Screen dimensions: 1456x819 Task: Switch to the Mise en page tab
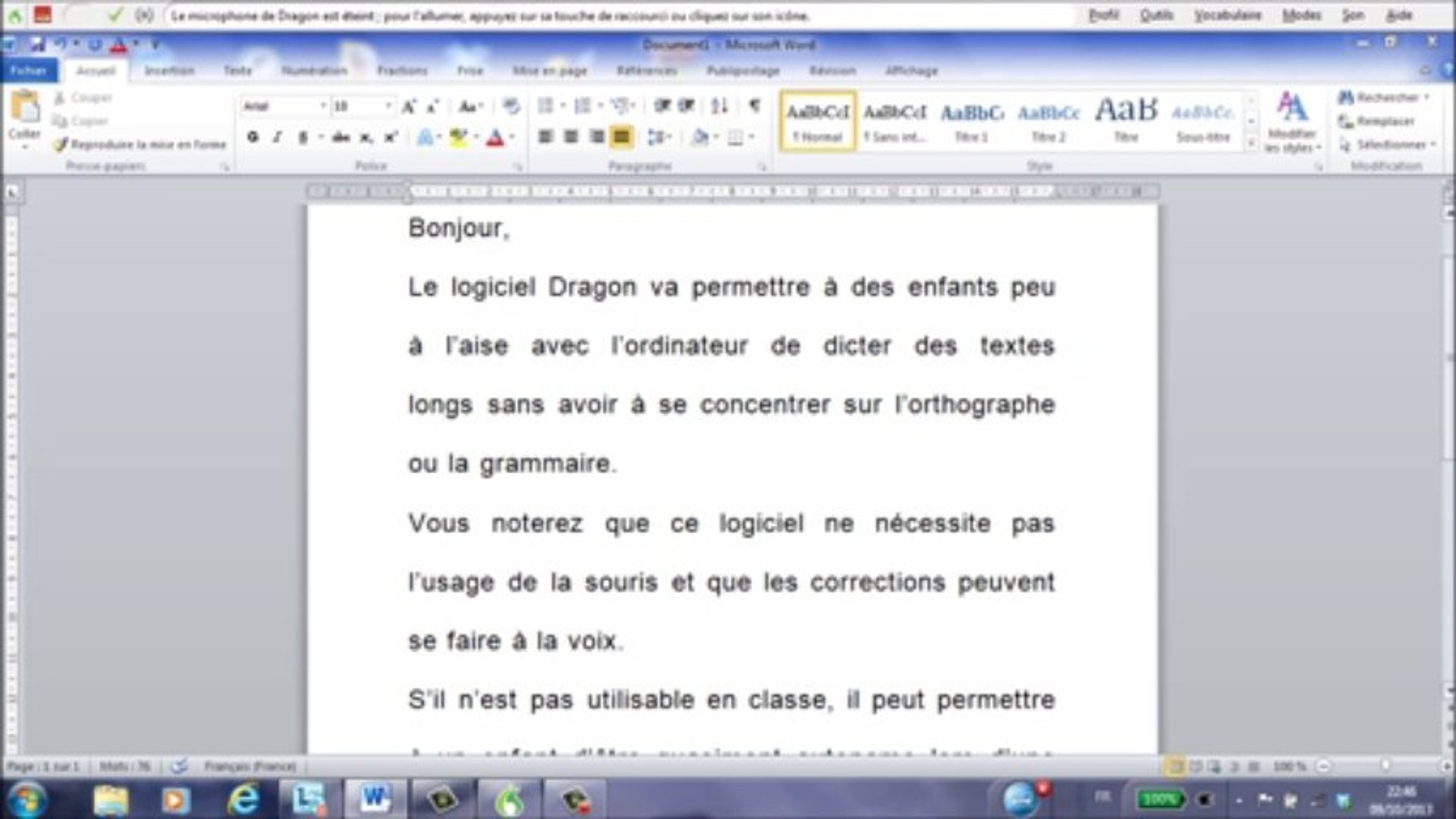pos(549,71)
